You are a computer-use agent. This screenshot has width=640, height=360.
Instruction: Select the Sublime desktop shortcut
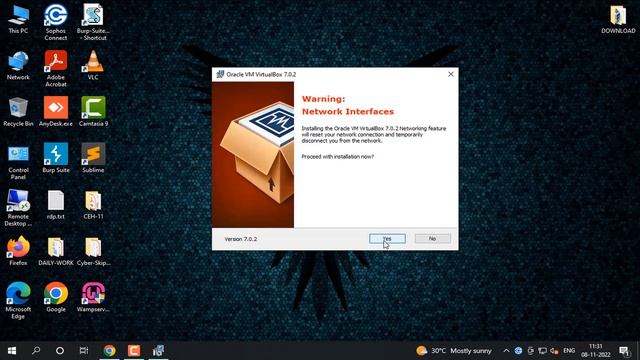(93, 158)
